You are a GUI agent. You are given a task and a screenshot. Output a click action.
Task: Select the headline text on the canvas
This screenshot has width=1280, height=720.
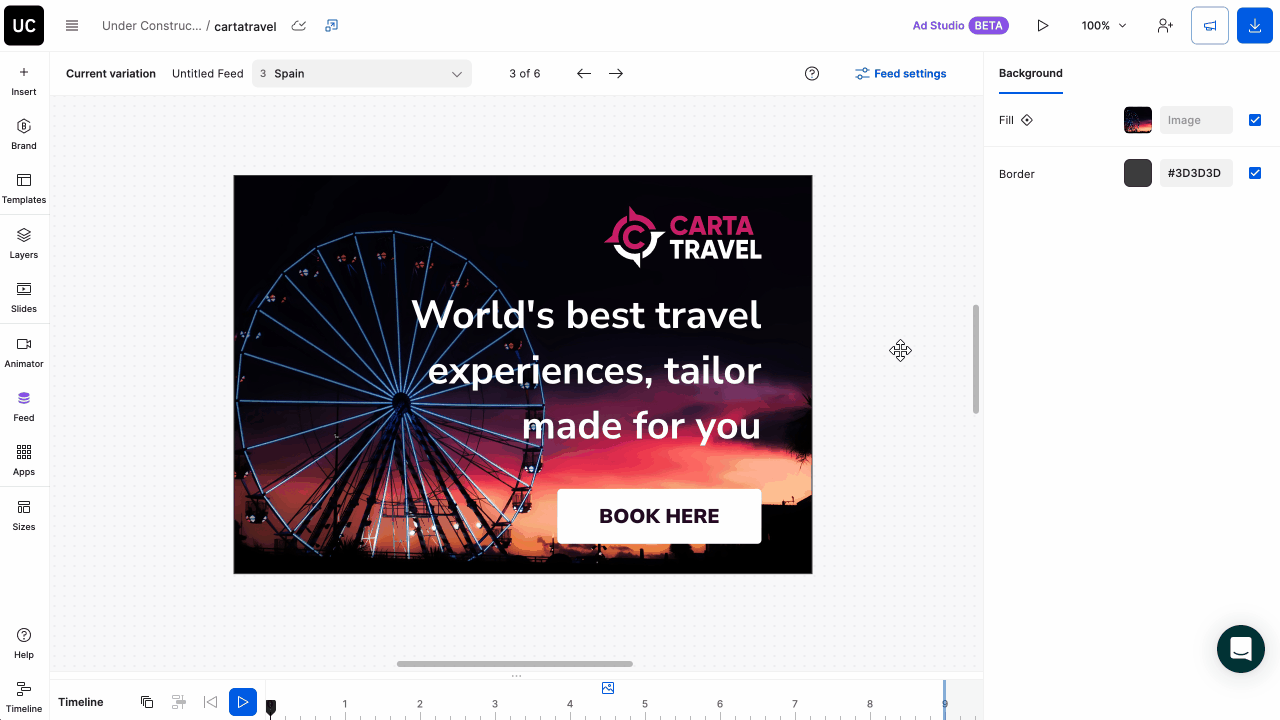tap(586, 370)
